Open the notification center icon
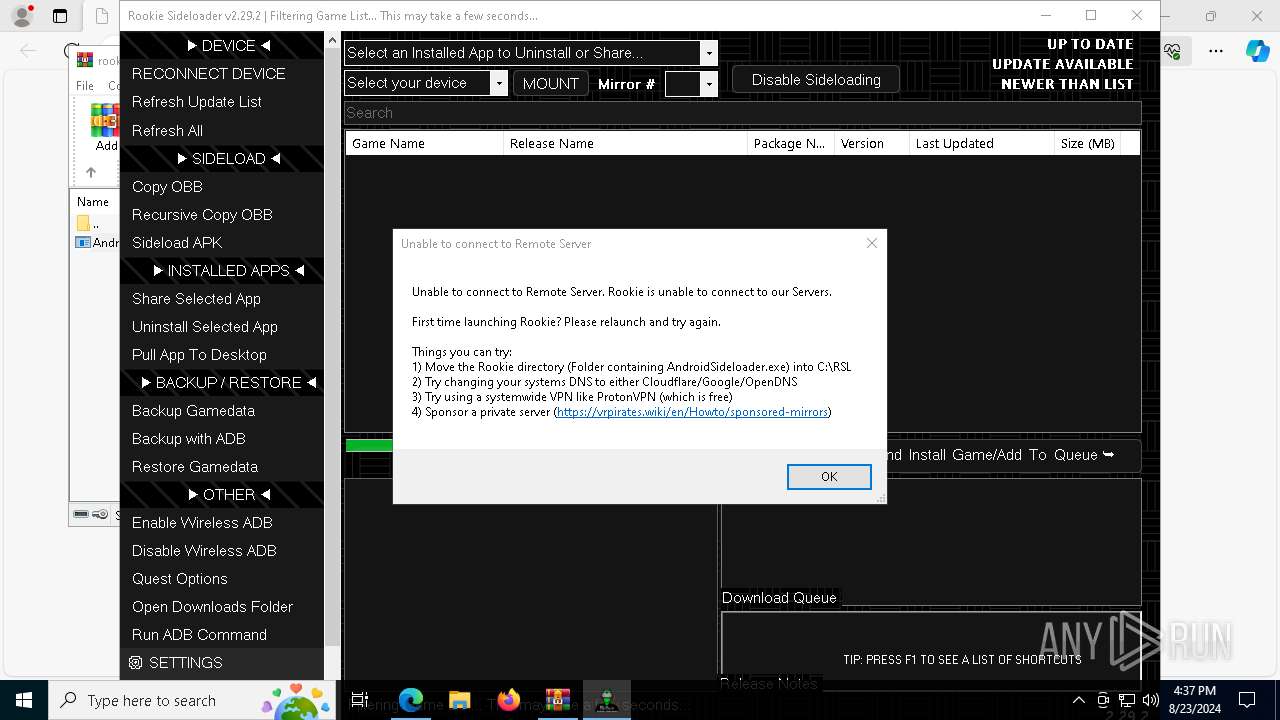This screenshot has height=720, width=1280. click(1247, 700)
